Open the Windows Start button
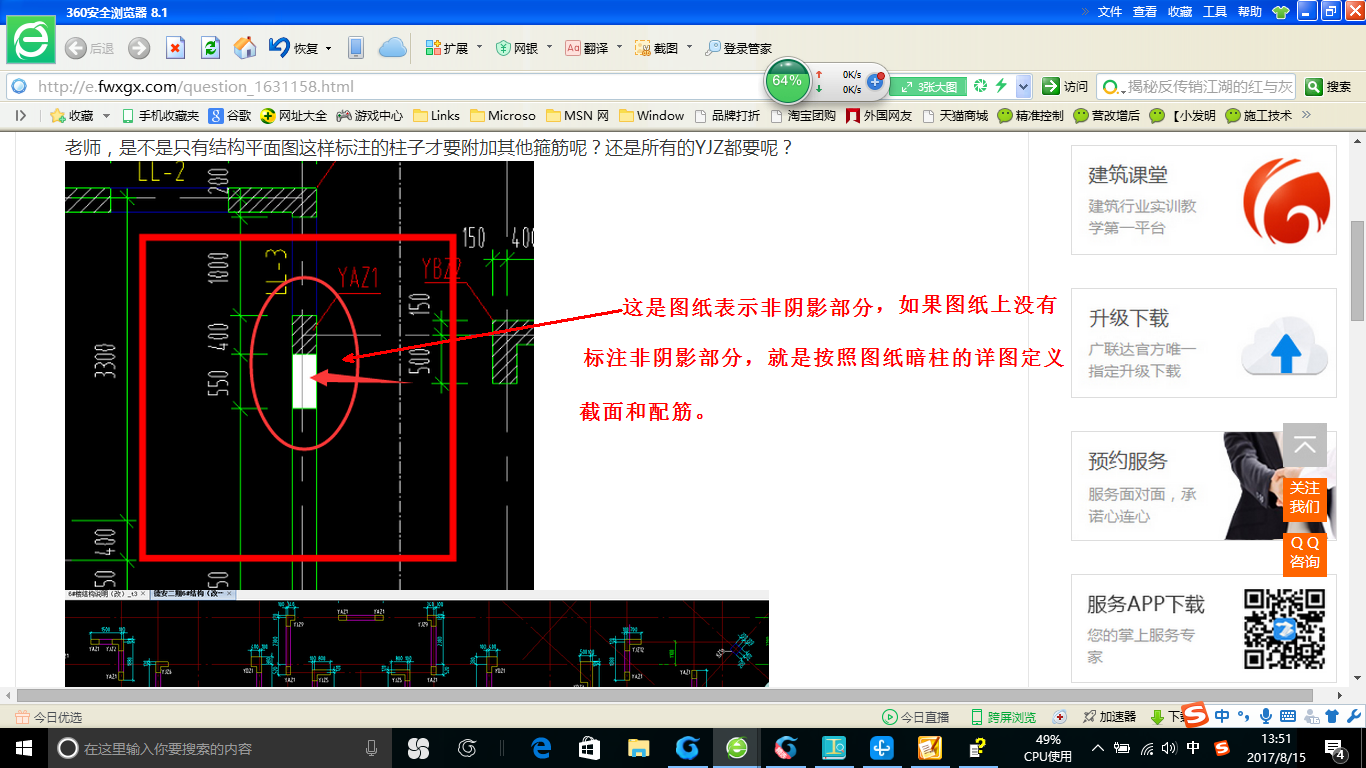 click(x=22, y=747)
